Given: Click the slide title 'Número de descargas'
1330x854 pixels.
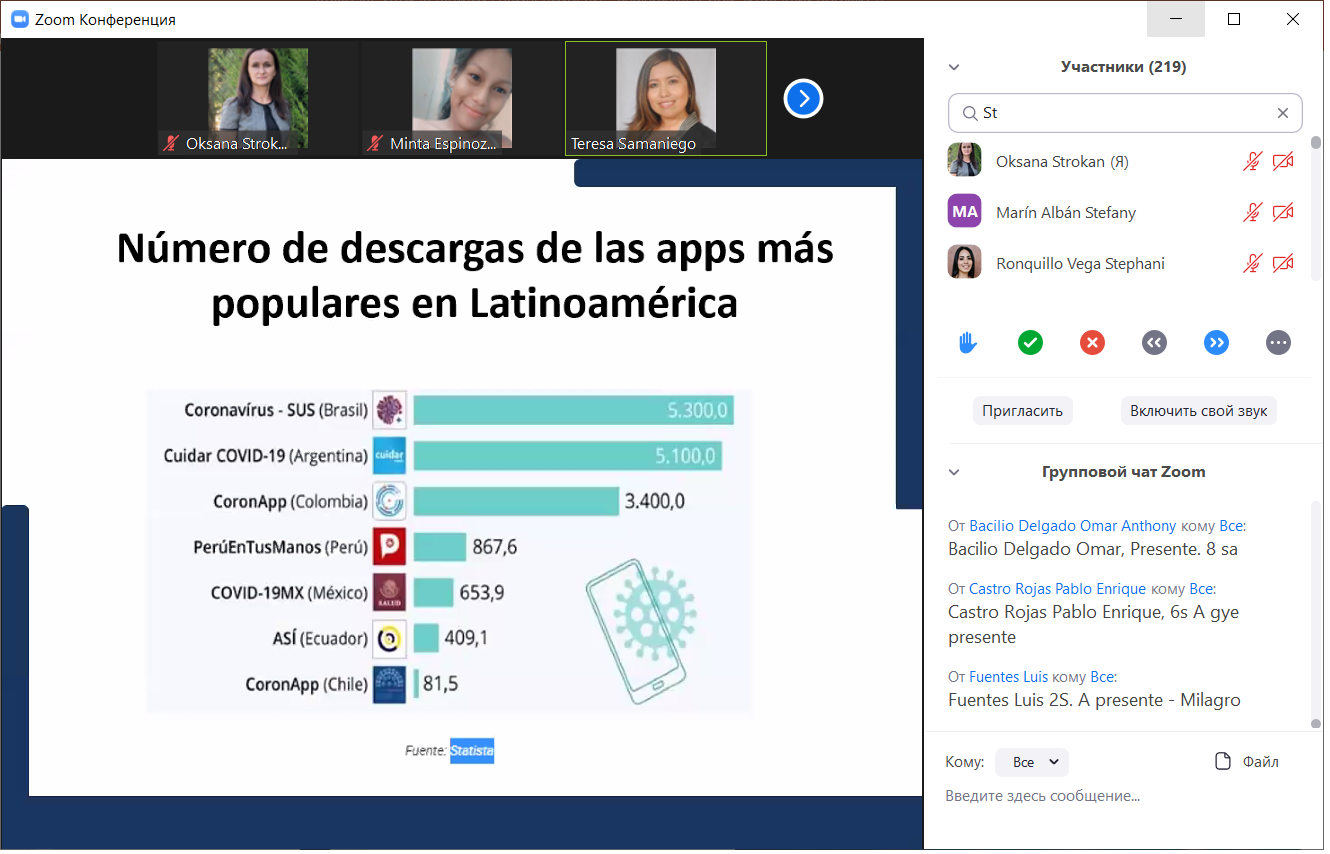Looking at the screenshot, I should (474, 275).
